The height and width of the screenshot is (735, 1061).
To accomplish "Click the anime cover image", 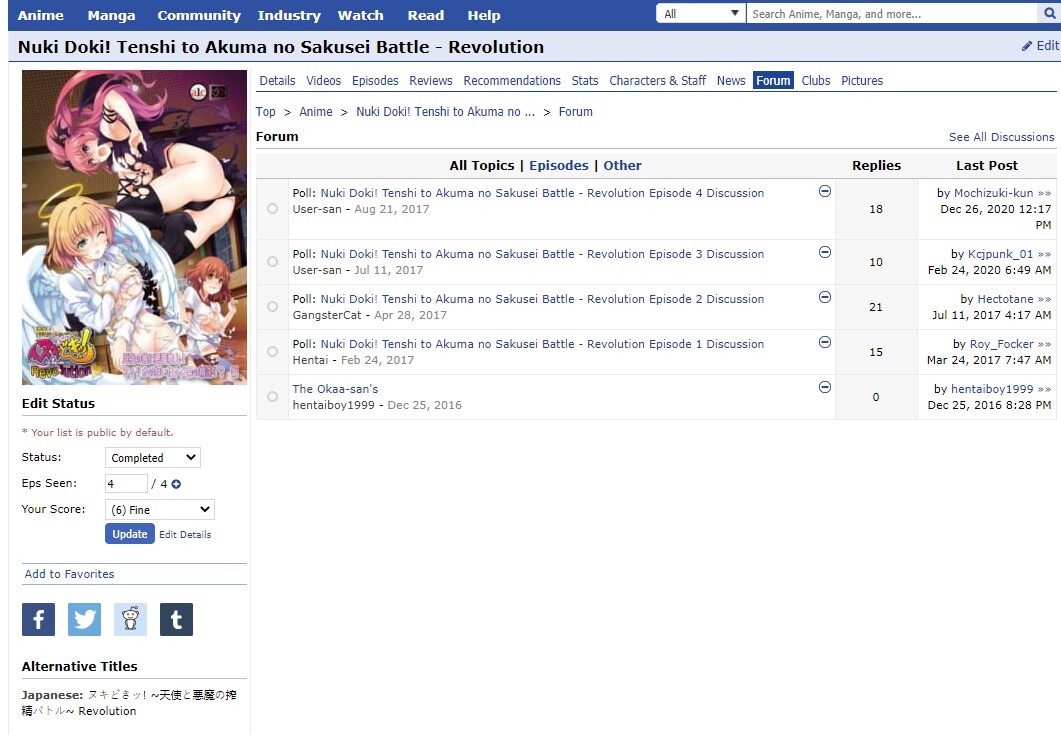I will coord(134,227).
